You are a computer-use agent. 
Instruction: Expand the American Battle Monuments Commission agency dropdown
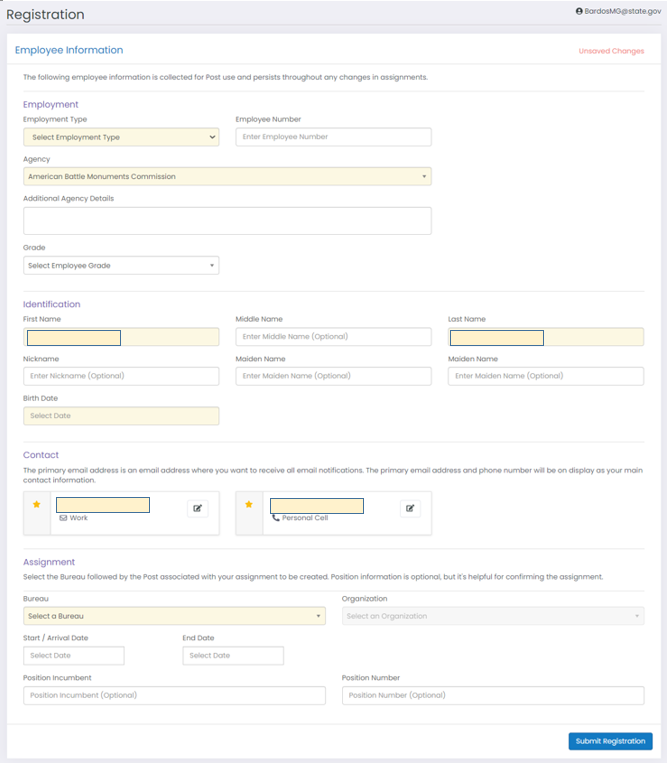pyautogui.click(x=227, y=176)
